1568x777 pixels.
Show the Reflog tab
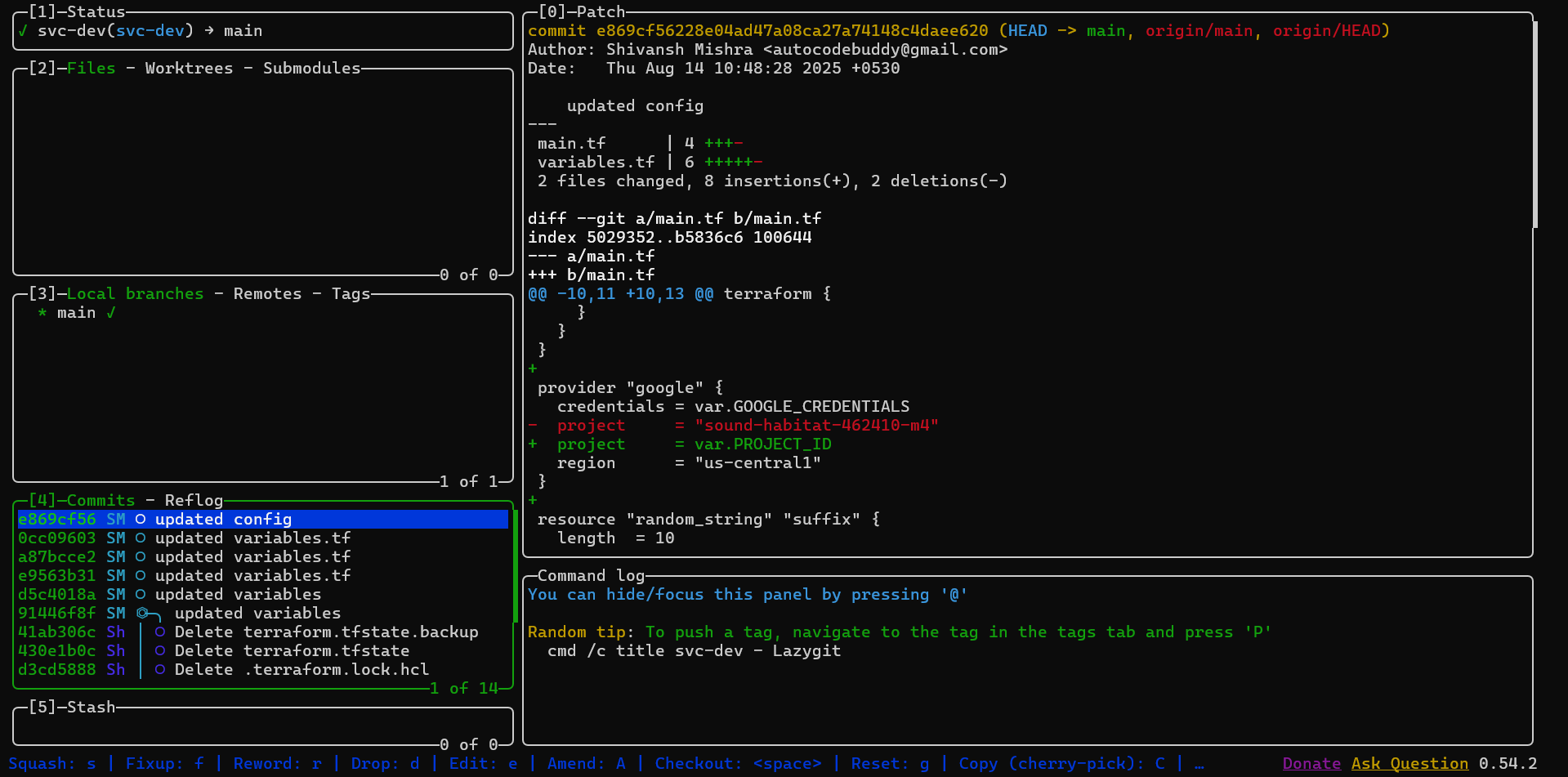(x=194, y=501)
